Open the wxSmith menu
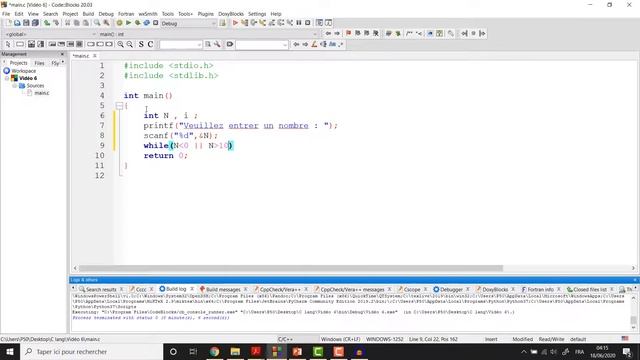640x360 pixels. pyautogui.click(x=148, y=14)
